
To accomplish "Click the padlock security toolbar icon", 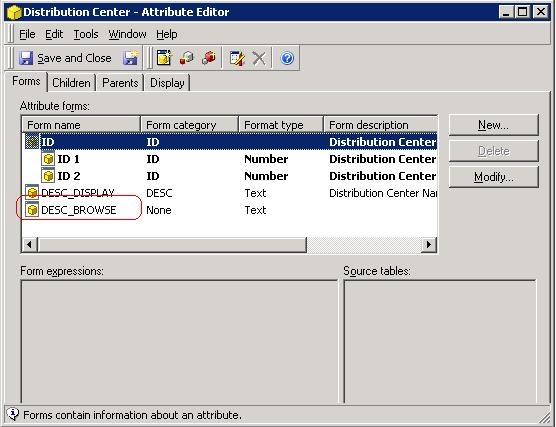I will 187,58.
